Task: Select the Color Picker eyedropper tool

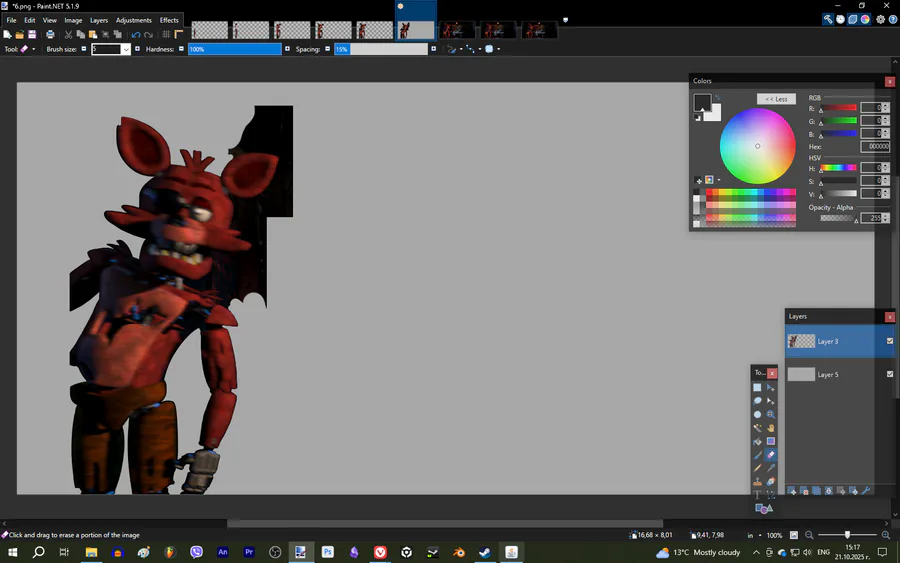Action: [771, 468]
